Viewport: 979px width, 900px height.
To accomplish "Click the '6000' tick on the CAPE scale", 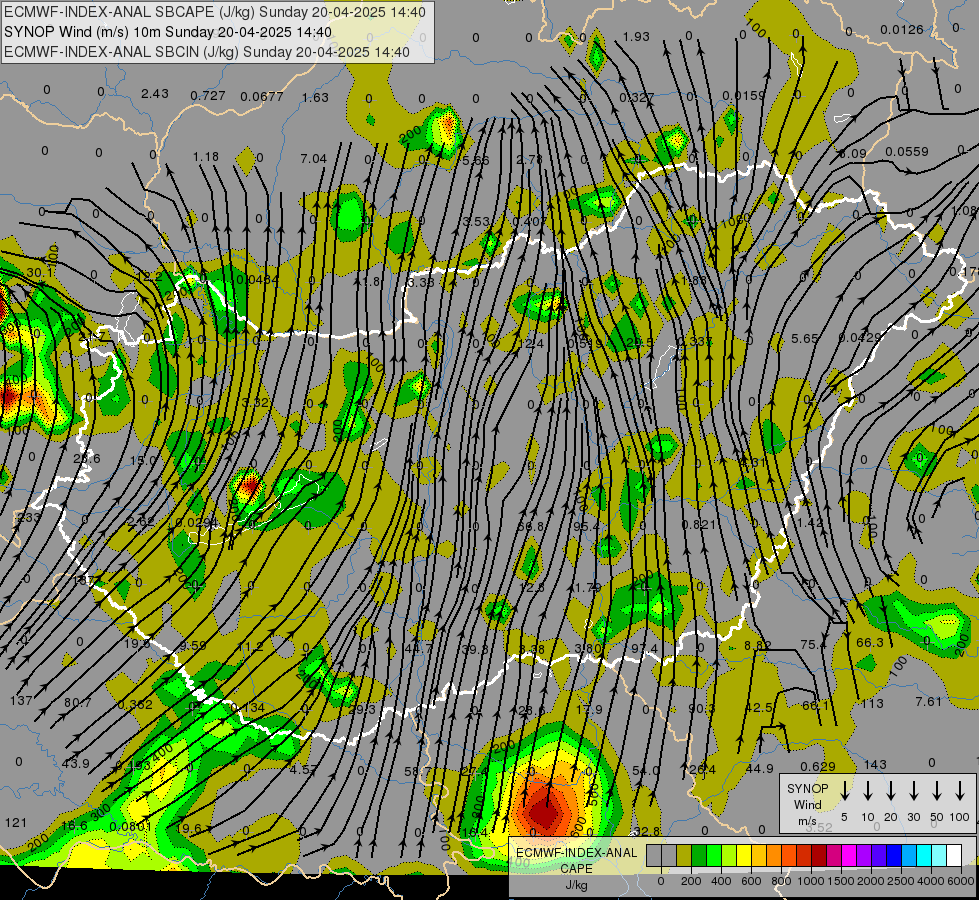I will [960, 881].
